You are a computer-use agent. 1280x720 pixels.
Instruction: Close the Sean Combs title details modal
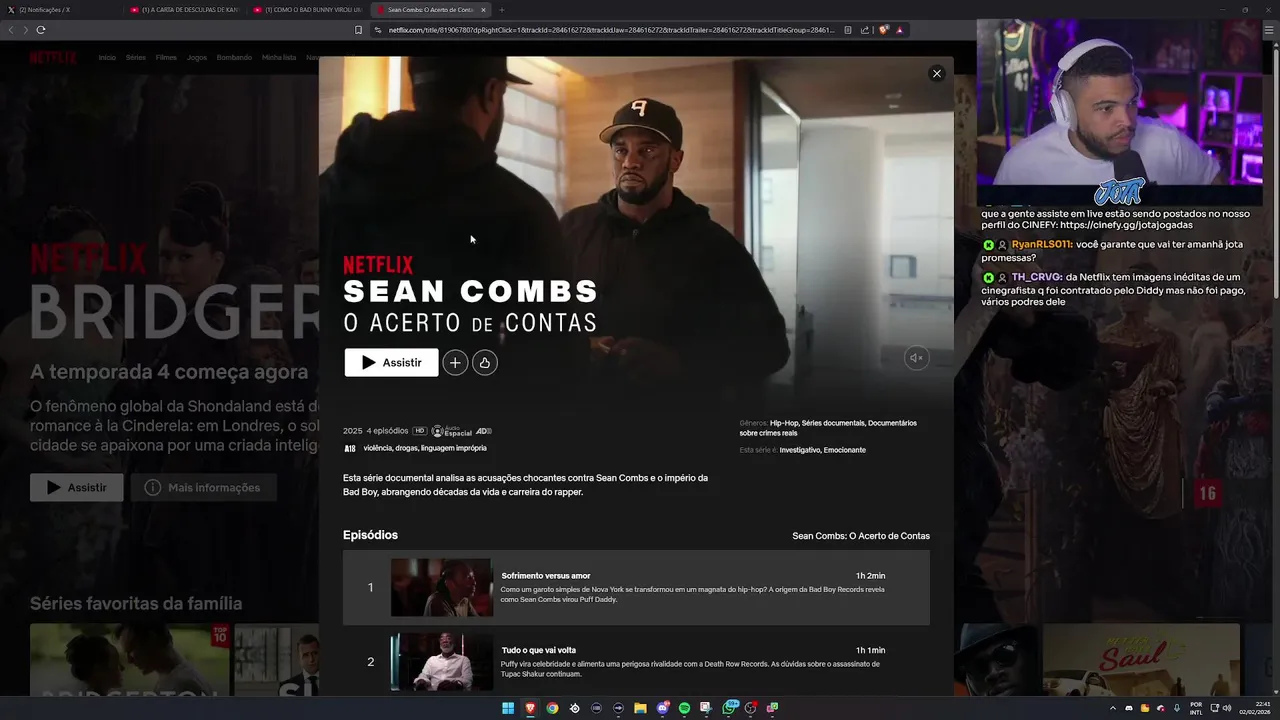(936, 73)
